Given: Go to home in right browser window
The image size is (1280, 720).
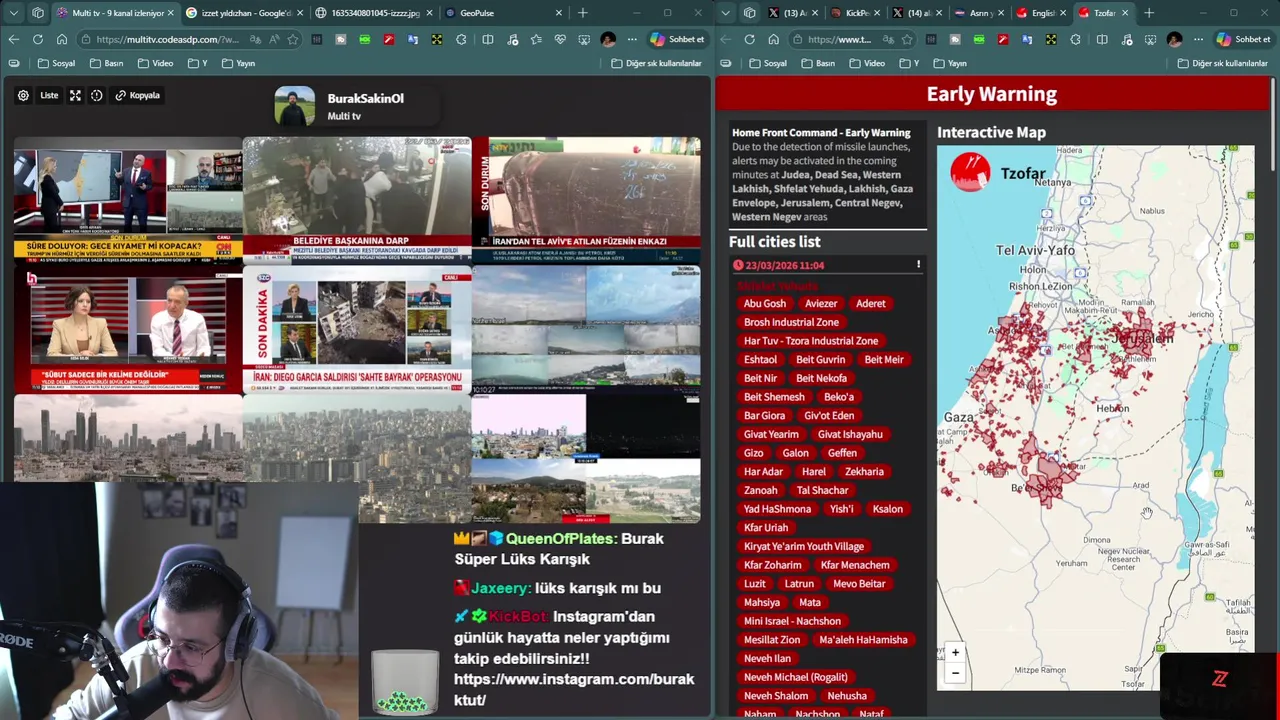Looking at the screenshot, I should (x=773, y=39).
